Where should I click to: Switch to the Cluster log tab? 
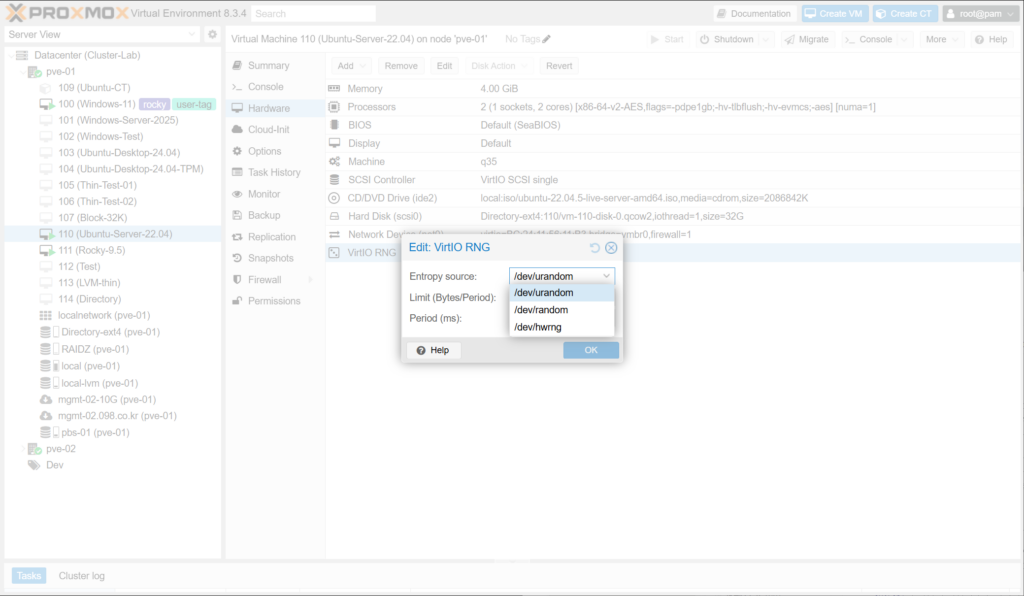click(x=81, y=576)
